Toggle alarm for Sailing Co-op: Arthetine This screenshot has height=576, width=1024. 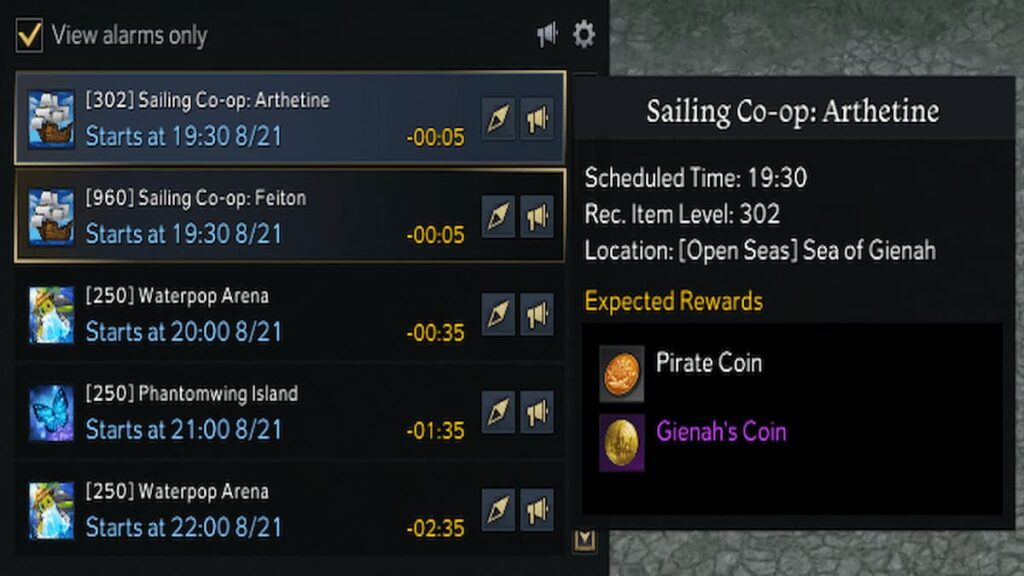coord(537,120)
